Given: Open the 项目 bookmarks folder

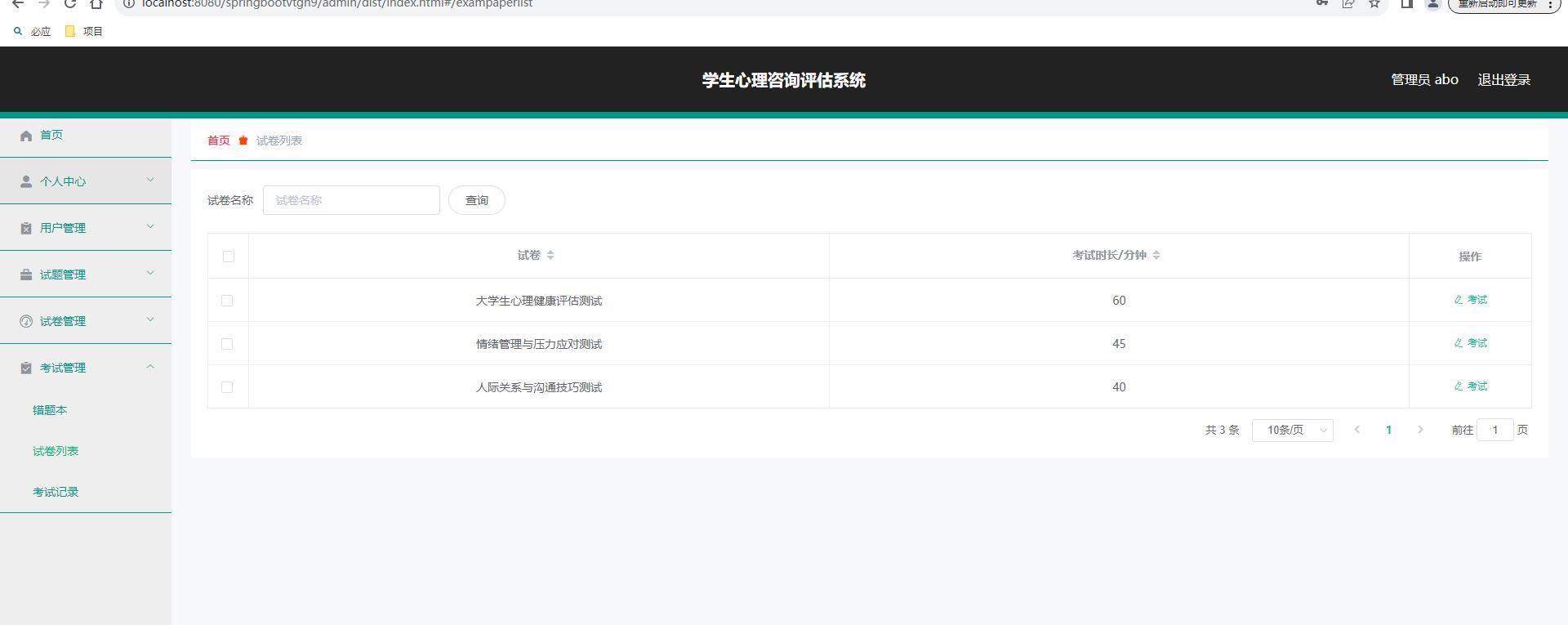Looking at the screenshot, I should click(84, 31).
